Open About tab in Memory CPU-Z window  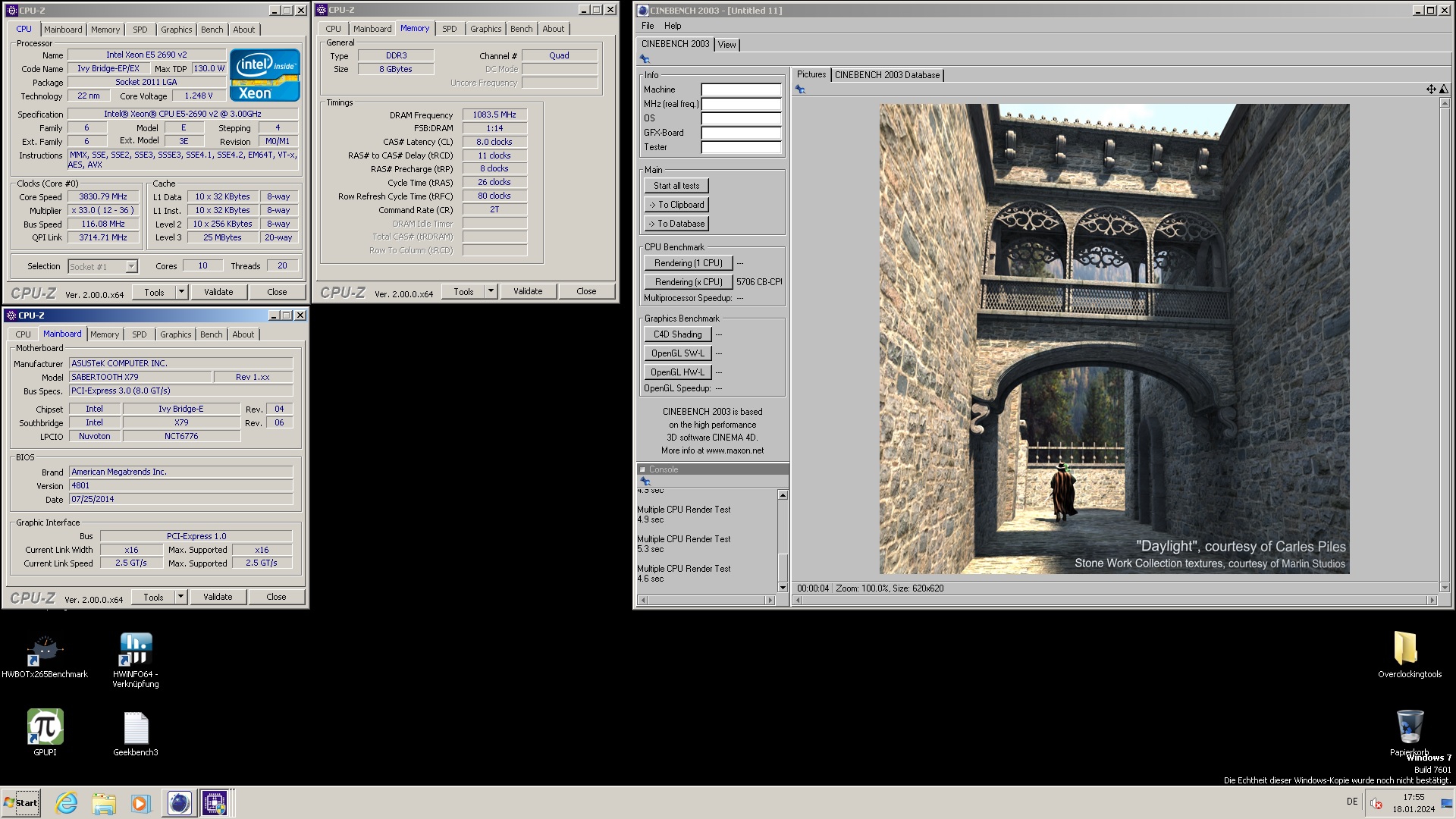coord(553,29)
